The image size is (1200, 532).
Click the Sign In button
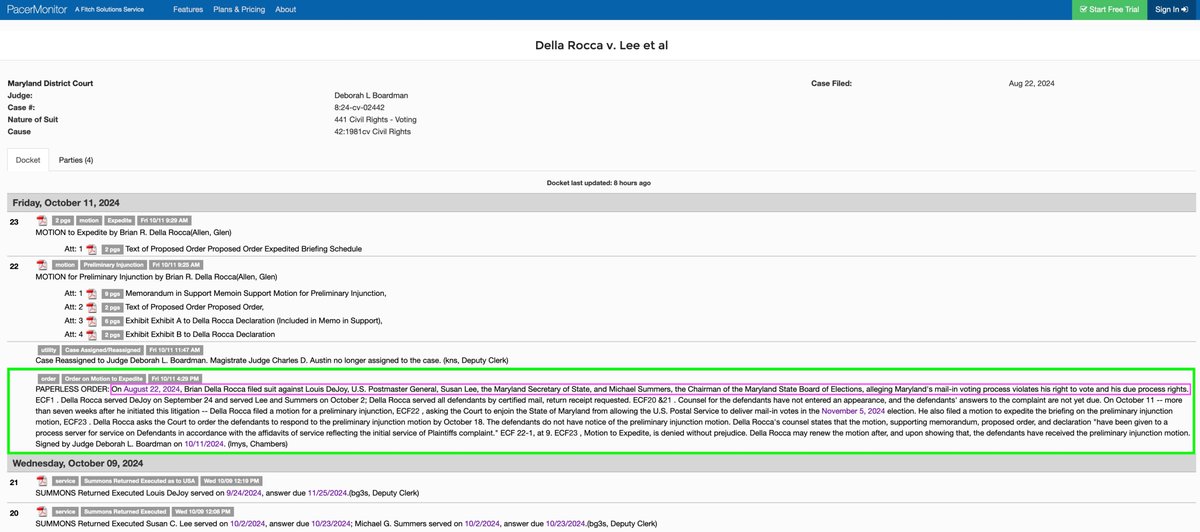pyautogui.click(x=1173, y=10)
